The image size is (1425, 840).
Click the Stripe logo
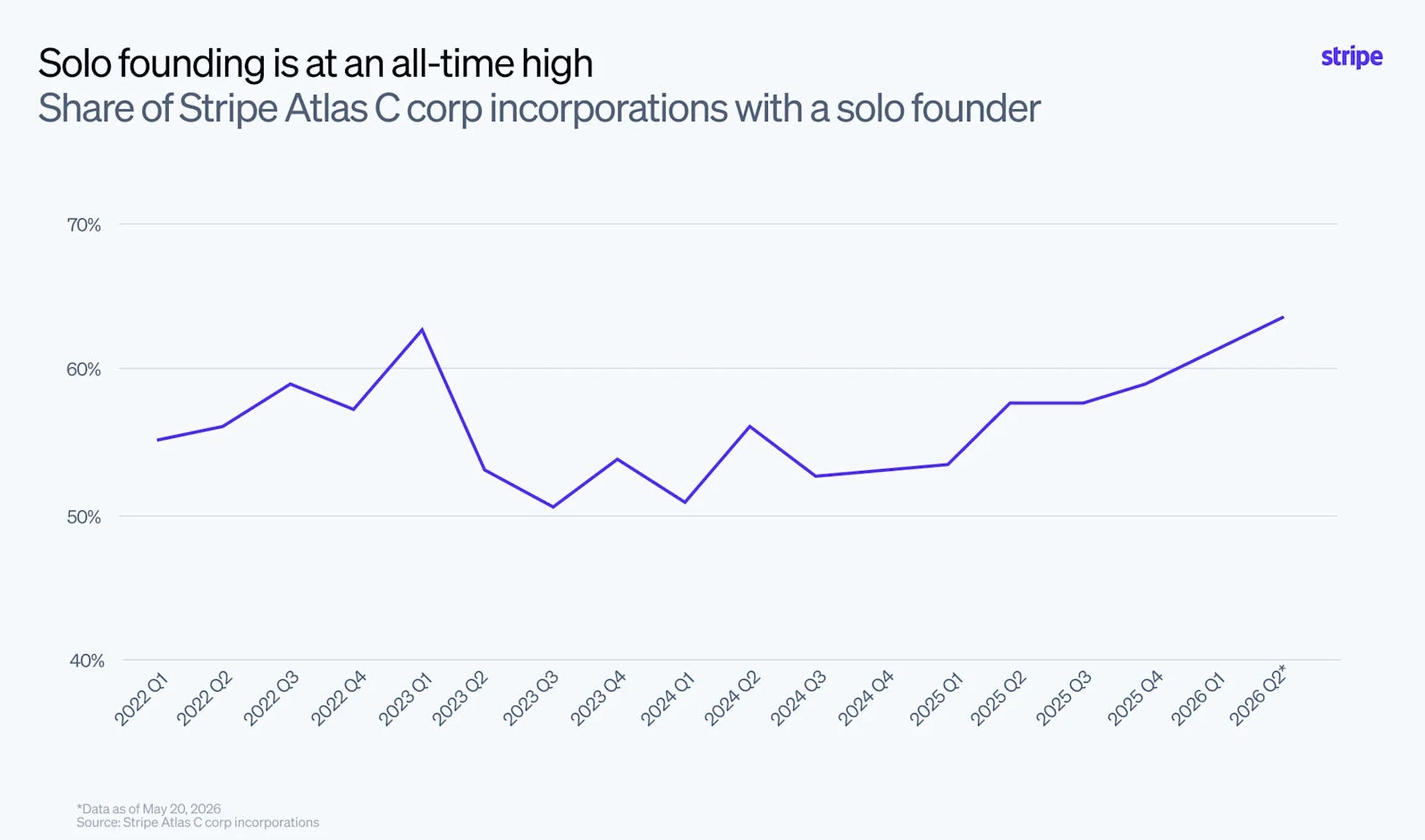click(1352, 57)
